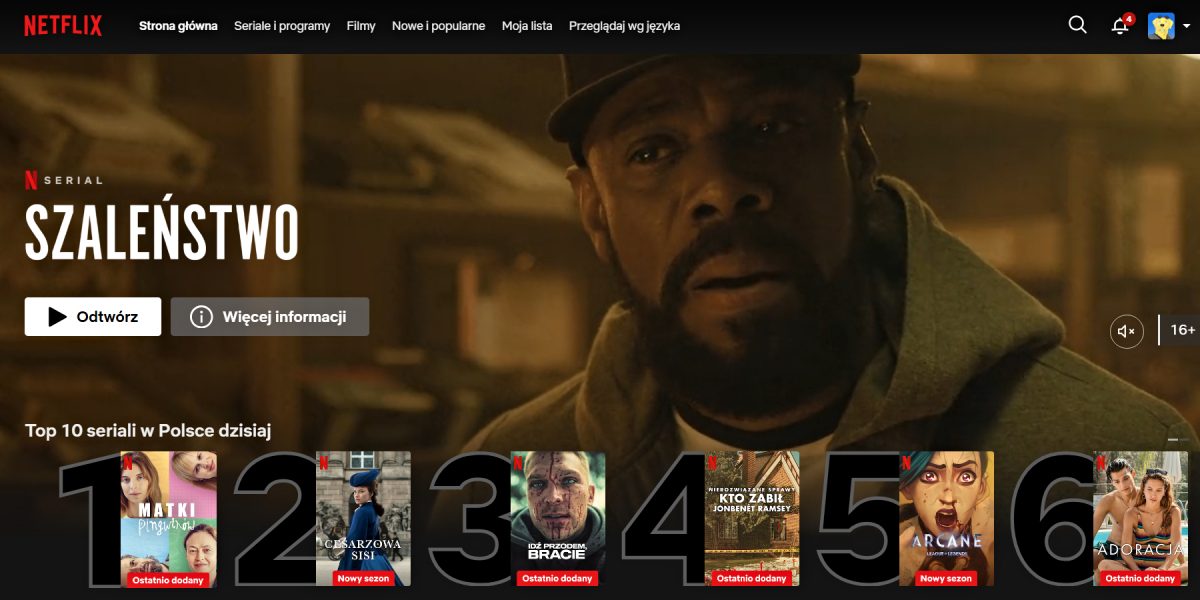Open the Cesarzowa Sisi poster

[363, 518]
